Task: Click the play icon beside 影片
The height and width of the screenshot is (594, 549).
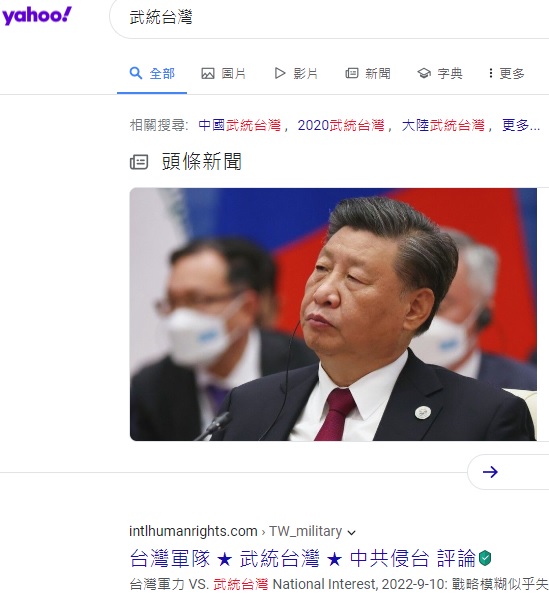Action: [280, 73]
